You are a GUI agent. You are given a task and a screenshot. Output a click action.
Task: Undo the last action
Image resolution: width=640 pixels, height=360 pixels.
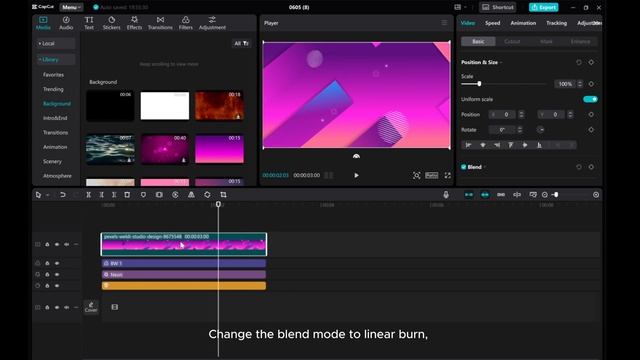[x=62, y=195]
